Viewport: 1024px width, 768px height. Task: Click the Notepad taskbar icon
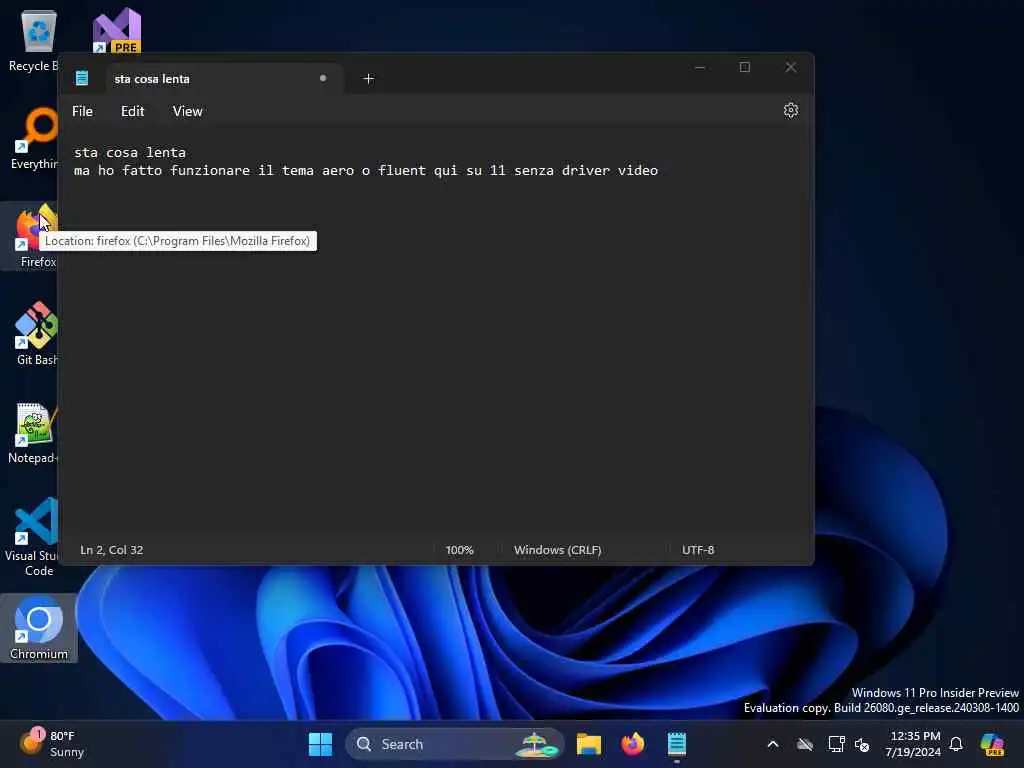677,744
